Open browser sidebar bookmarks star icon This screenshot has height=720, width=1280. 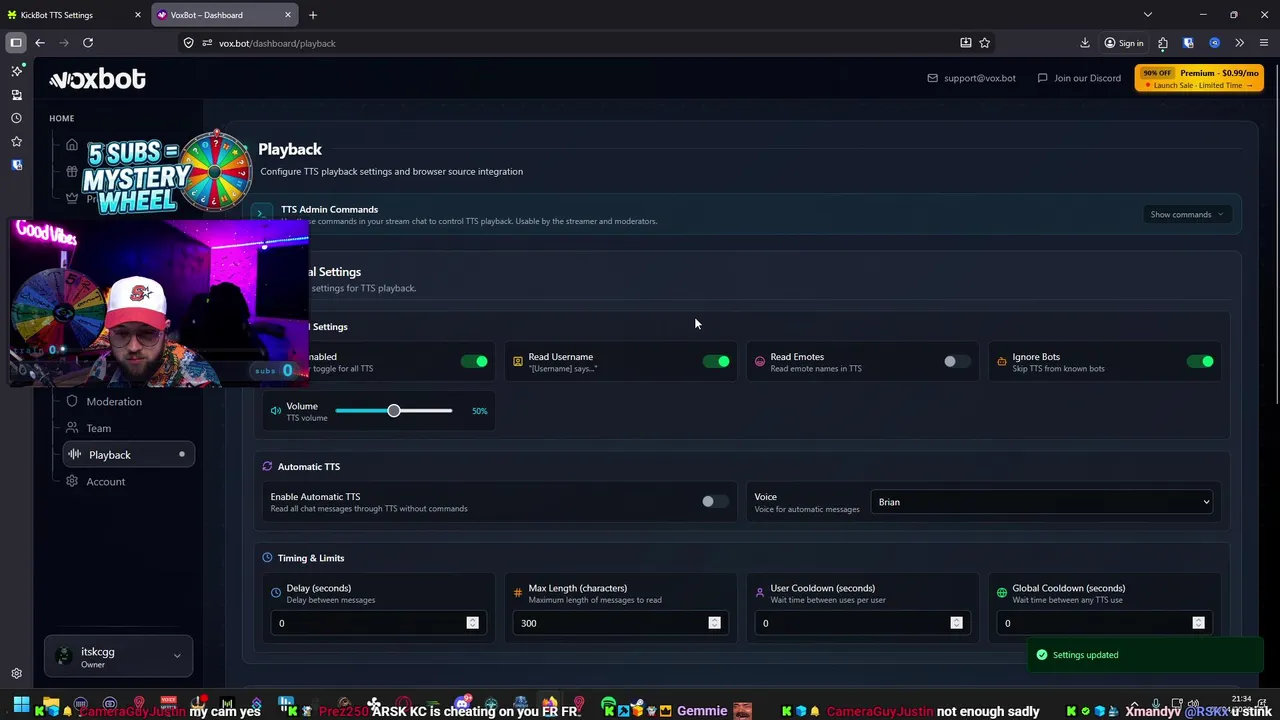(16, 142)
